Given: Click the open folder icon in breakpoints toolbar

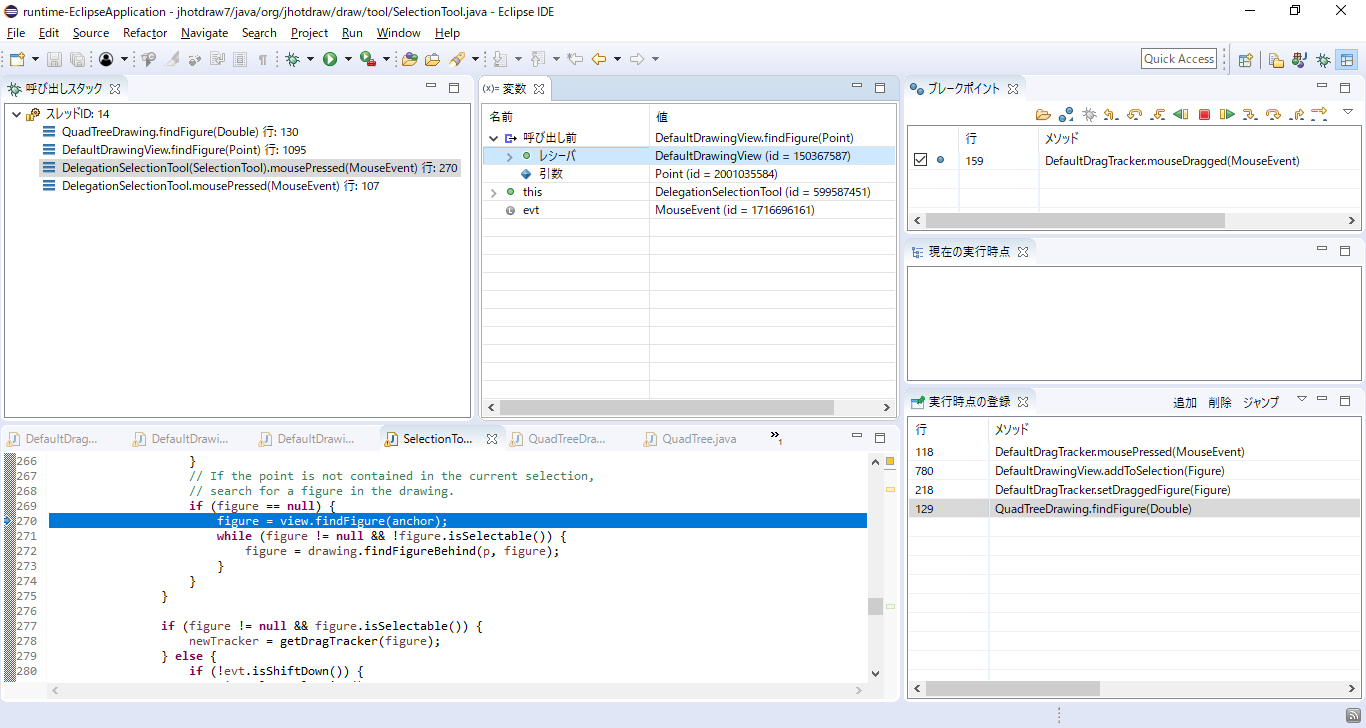Looking at the screenshot, I should (1043, 114).
